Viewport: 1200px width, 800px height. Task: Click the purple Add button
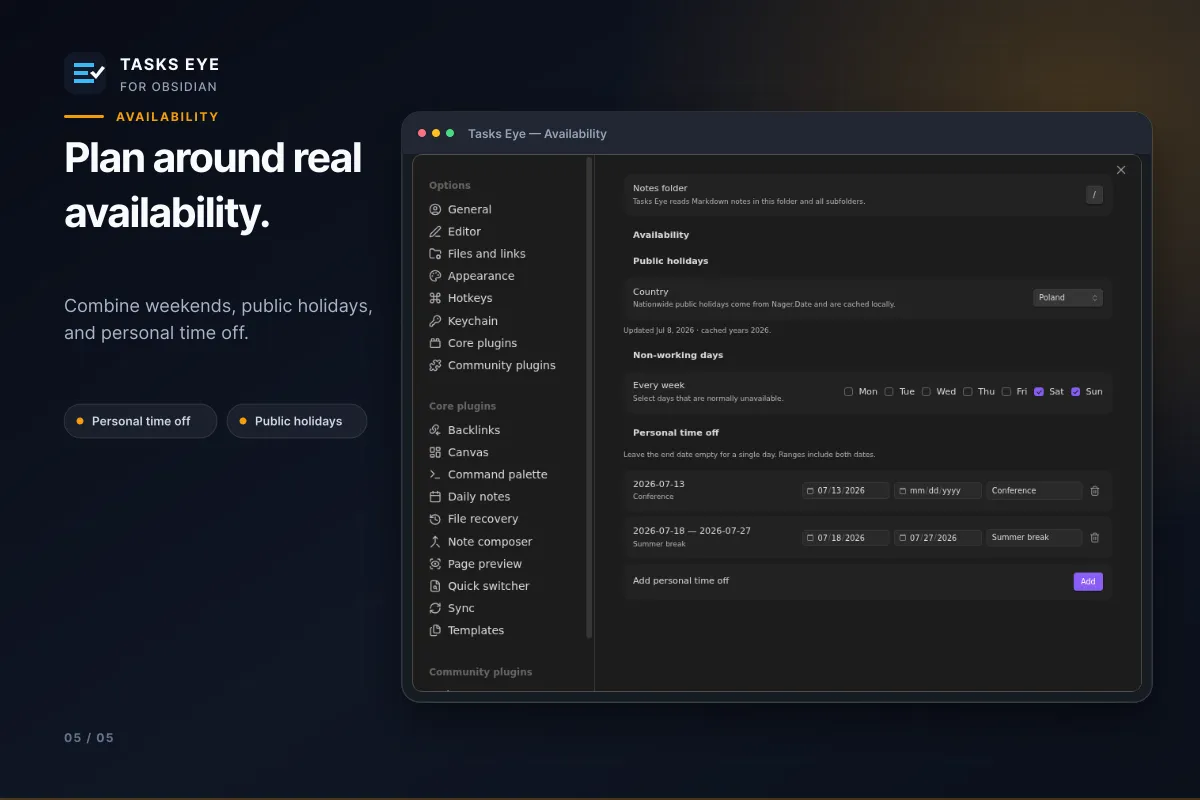click(1088, 581)
